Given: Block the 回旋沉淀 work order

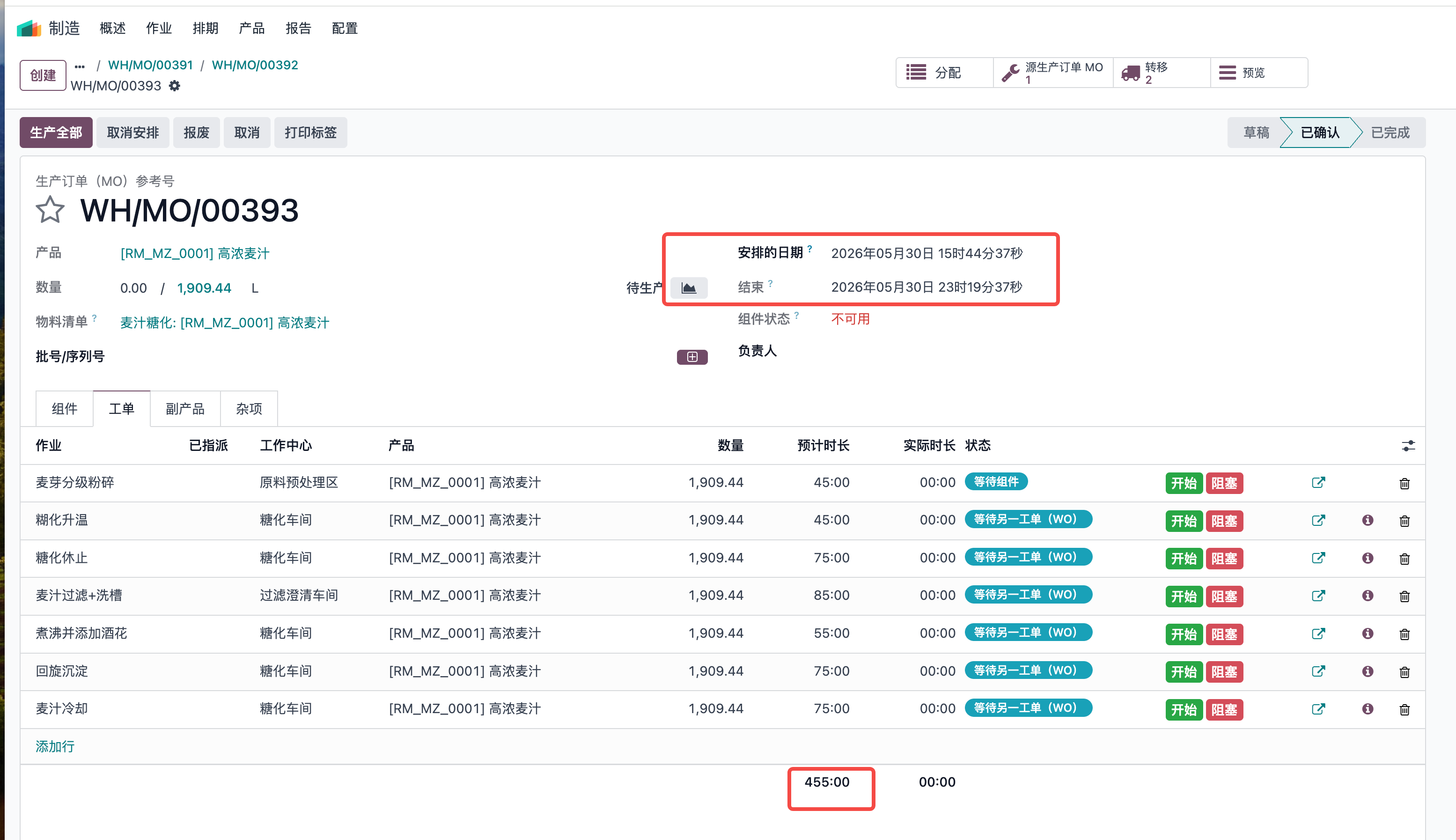Looking at the screenshot, I should 1224,672.
